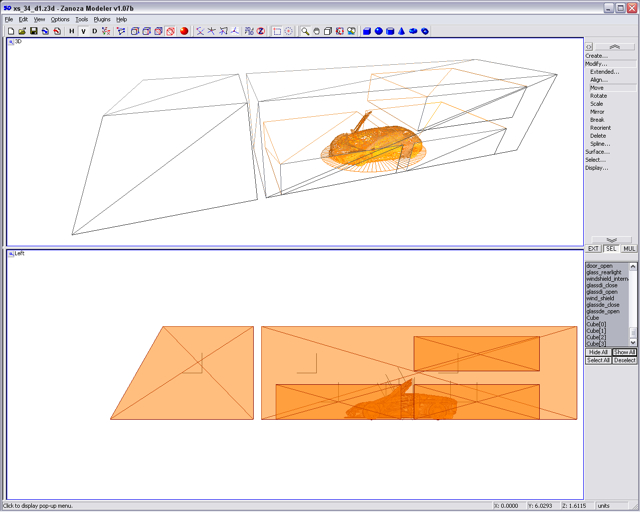Select the magnifier Zoom tool
Viewport: 640px width, 512px height.
click(x=305, y=31)
